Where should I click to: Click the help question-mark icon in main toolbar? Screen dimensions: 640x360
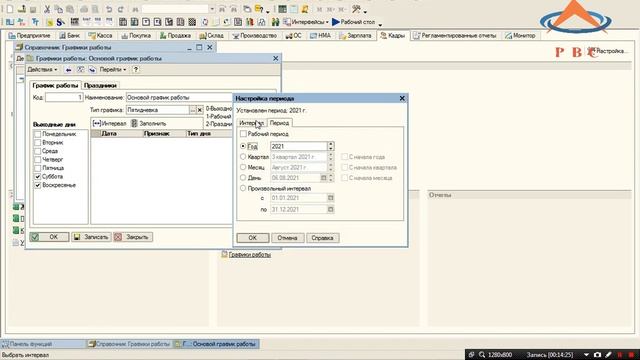[259, 9]
